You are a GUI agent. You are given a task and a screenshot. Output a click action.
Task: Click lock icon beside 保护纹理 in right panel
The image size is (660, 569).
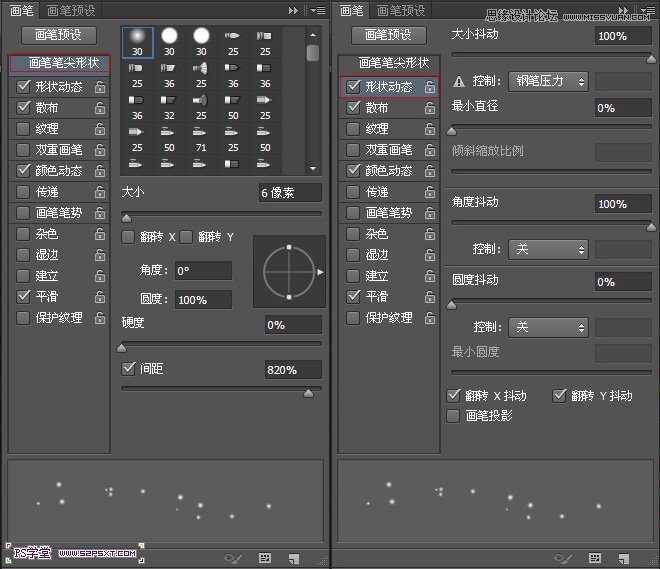point(430,318)
